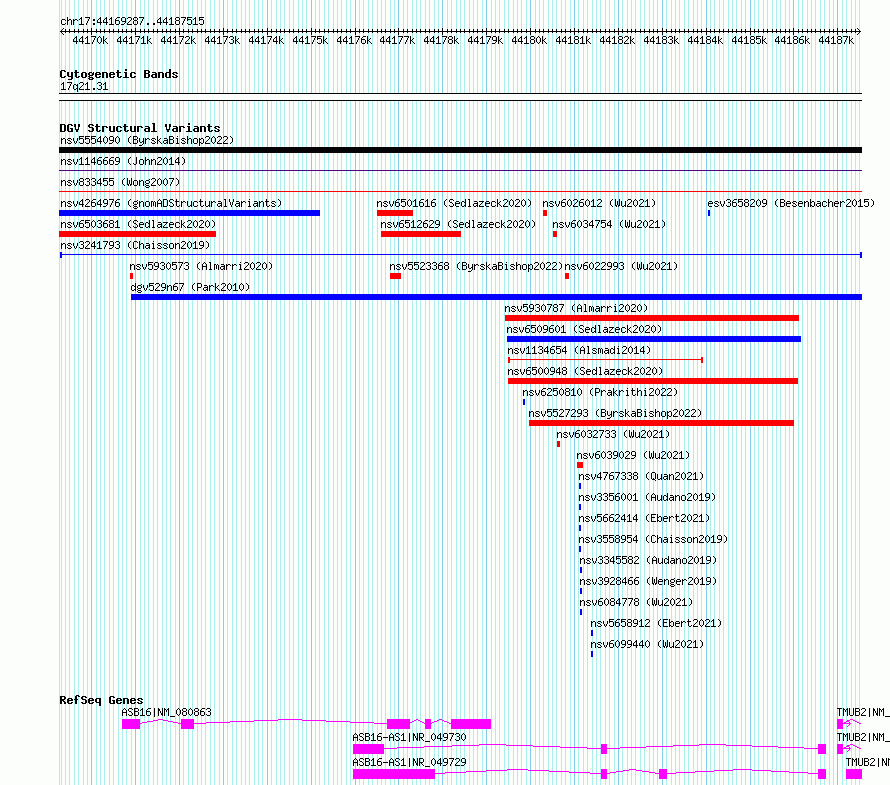The height and width of the screenshot is (785, 890).
Task: Click nsv5930787 (Almarri2020) label
Action: (x=576, y=308)
